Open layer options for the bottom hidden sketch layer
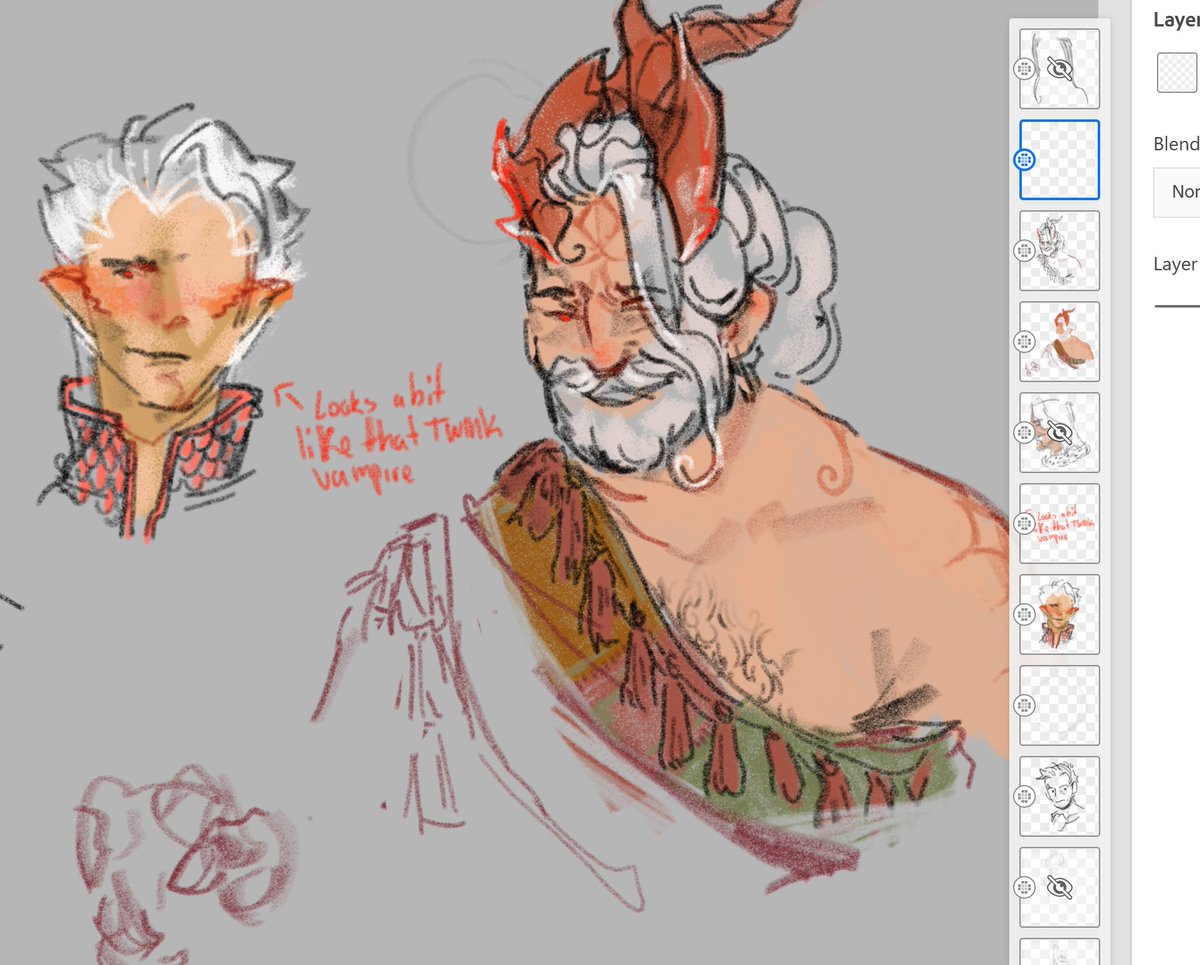1200x965 pixels. click(x=1024, y=886)
